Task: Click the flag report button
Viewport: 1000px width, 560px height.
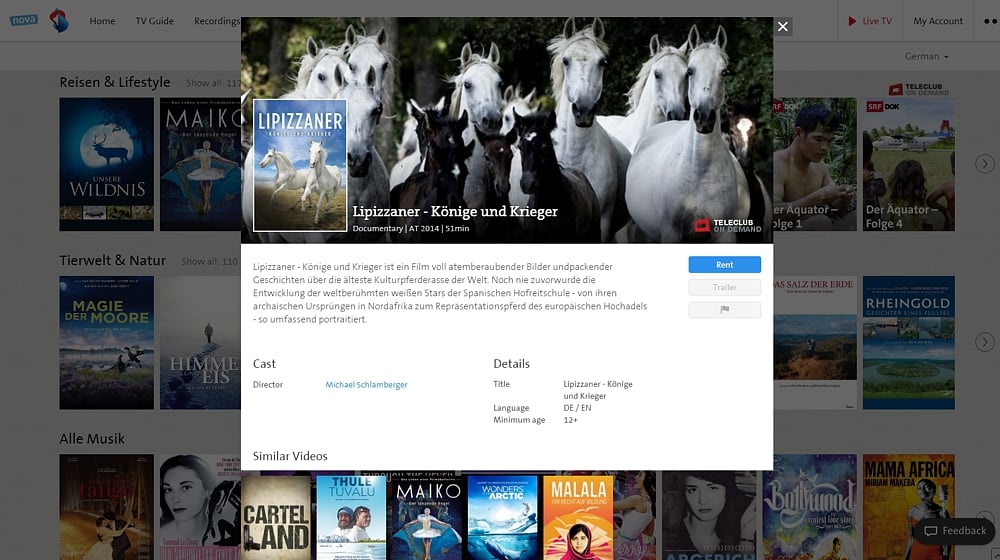Action: point(724,310)
